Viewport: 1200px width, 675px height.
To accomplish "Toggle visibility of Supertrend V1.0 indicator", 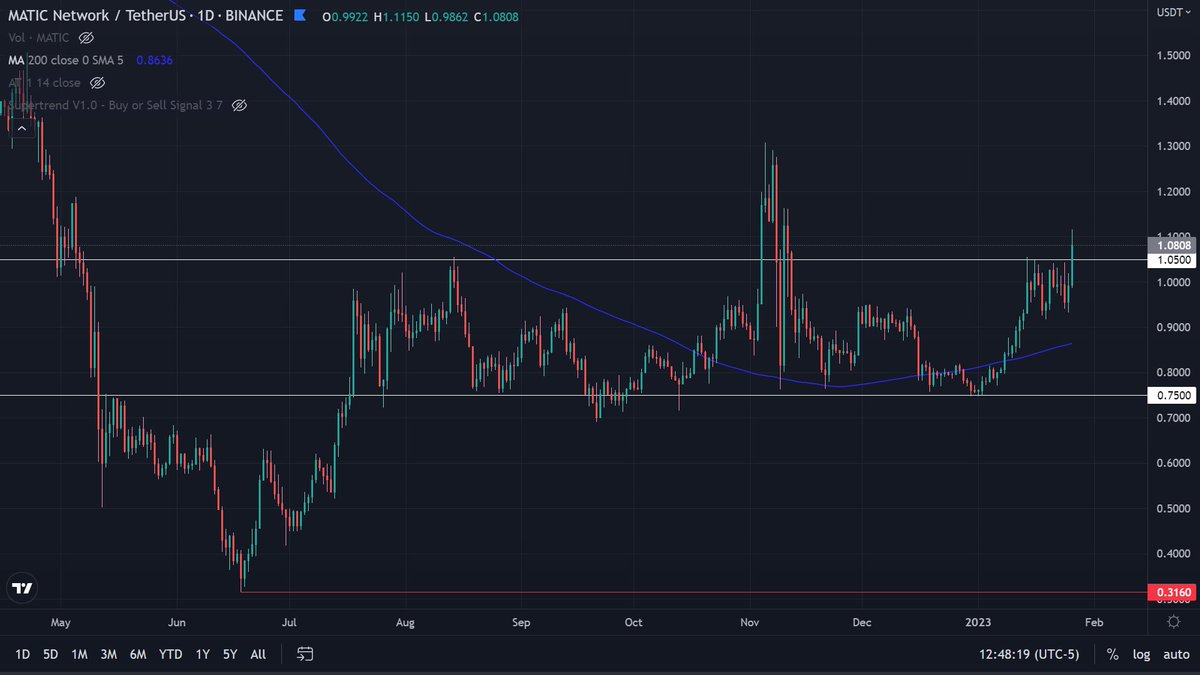I will point(239,105).
